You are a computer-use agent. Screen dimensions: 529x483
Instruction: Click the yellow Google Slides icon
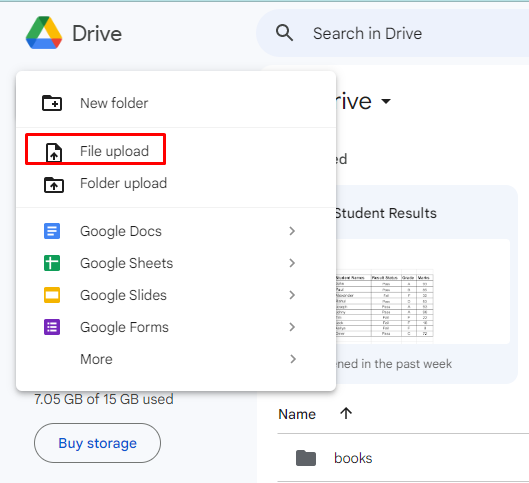pyautogui.click(x=52, y=295)
